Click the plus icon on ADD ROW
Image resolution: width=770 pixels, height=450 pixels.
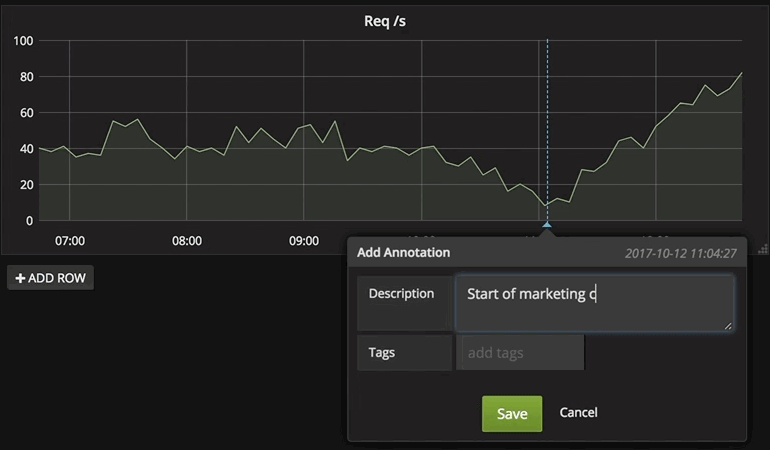click(x=20, y=278)
